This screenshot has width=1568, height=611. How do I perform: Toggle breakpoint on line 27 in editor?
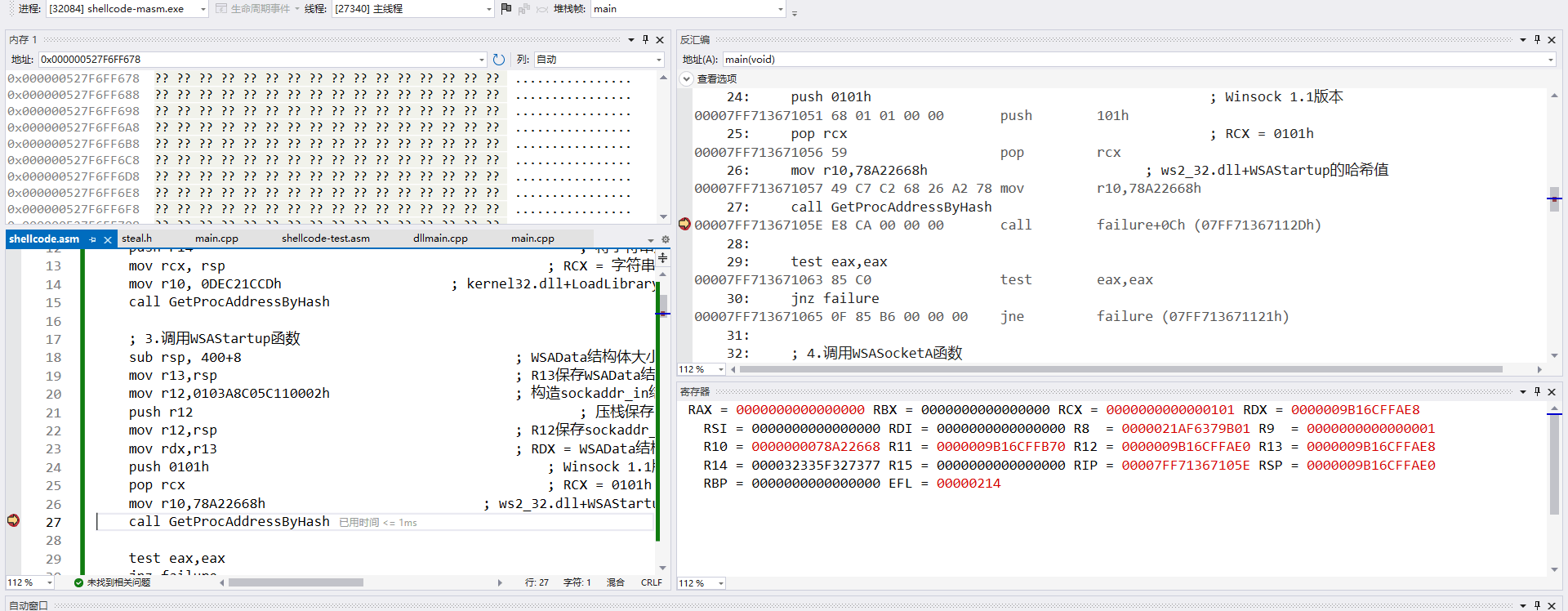pyautogui.click(x=13, y=521)
